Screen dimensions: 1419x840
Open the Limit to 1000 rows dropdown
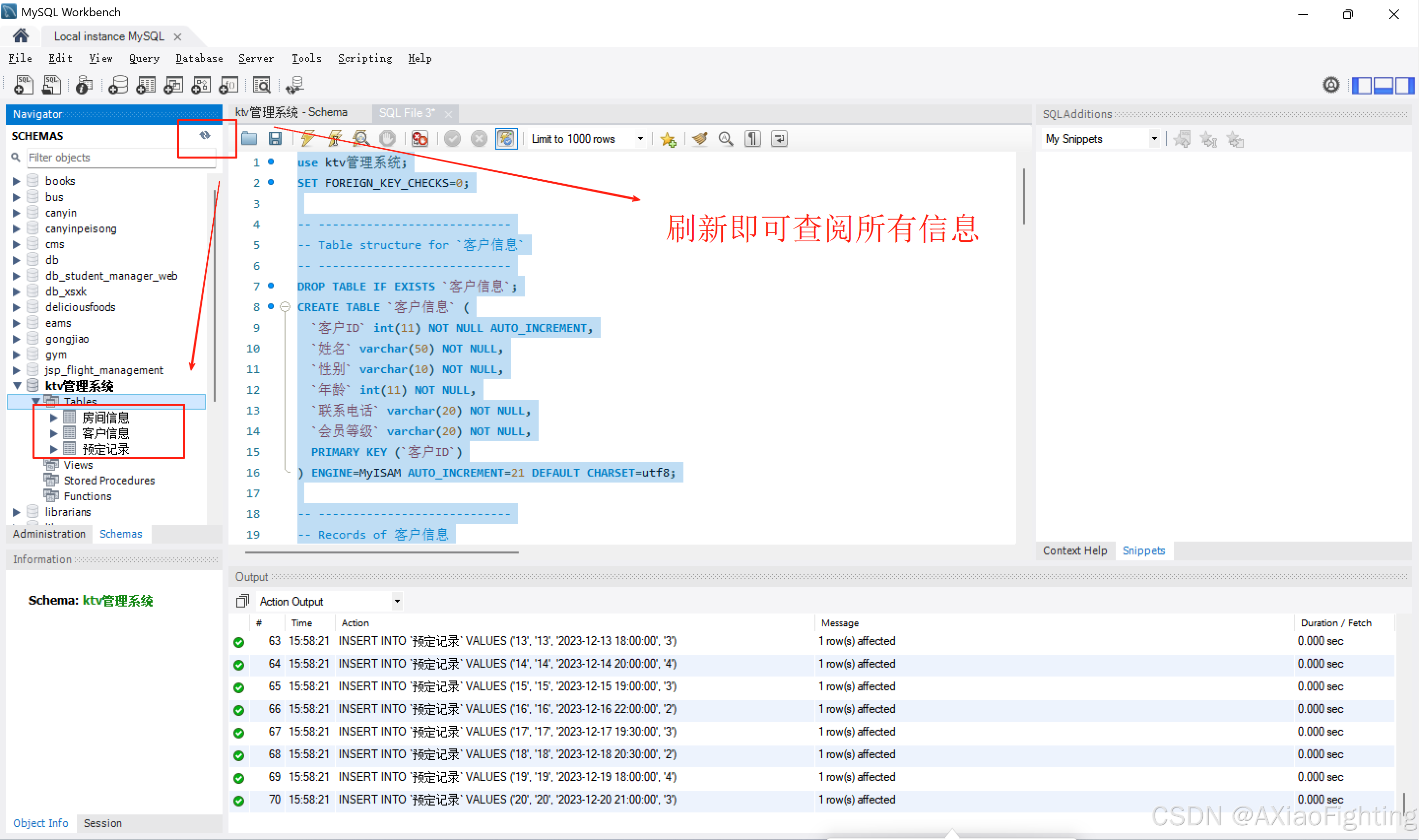640,139
